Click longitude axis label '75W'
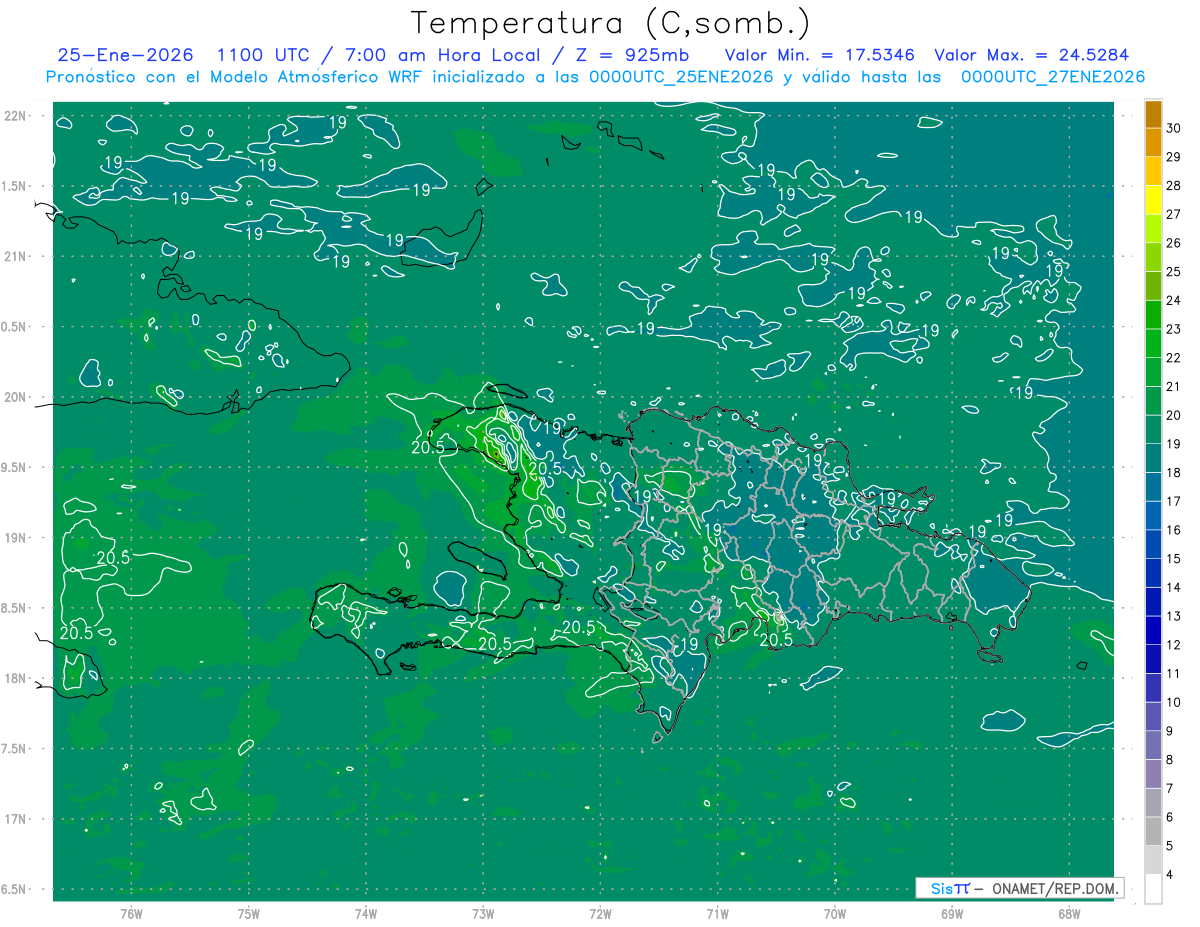1200x927 pixels. 248,914
